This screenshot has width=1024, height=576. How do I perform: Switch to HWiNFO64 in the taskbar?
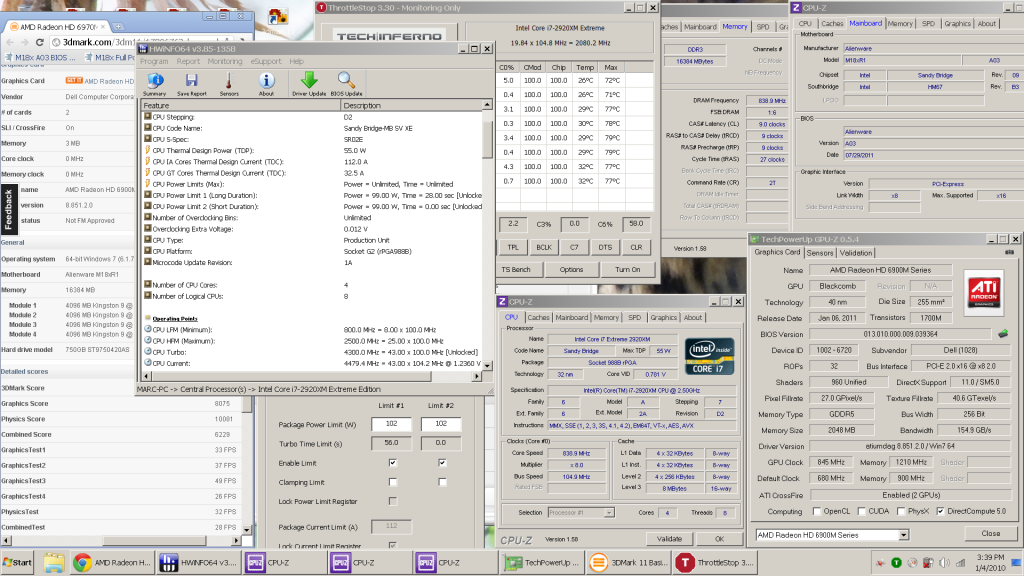point(199,562)
